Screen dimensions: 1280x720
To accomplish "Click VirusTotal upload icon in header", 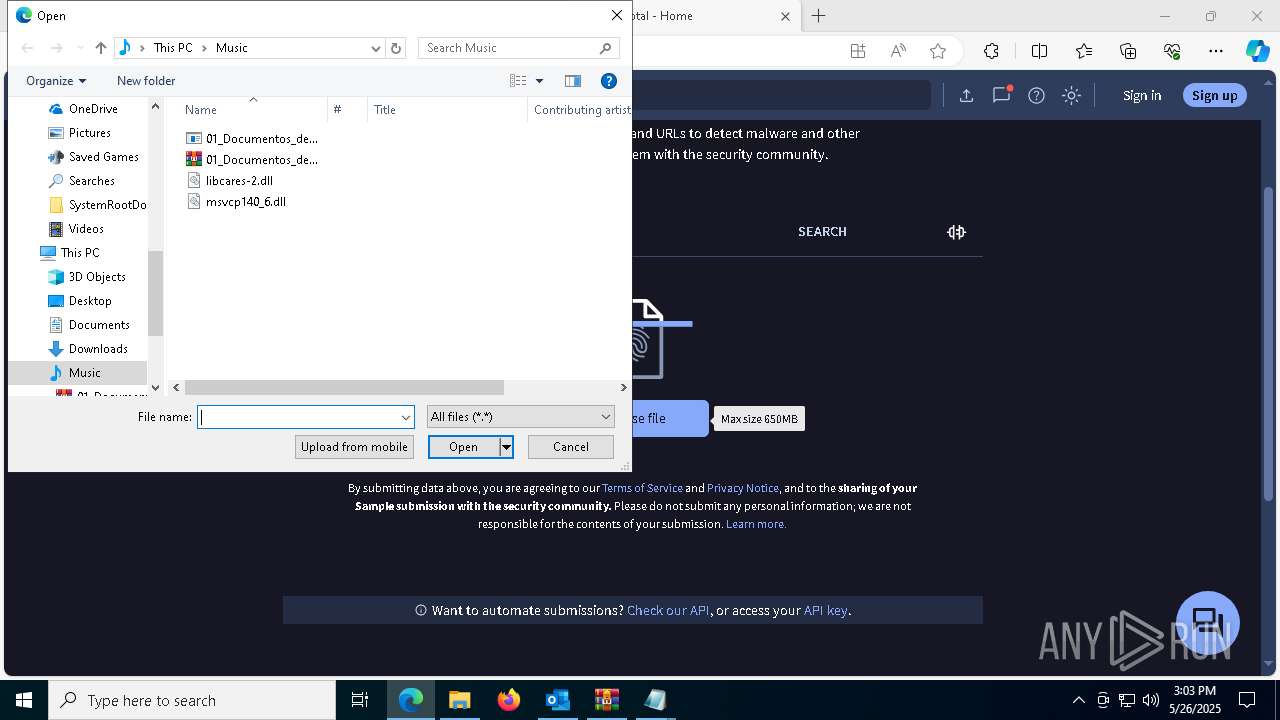I will (x=966, y=96).
